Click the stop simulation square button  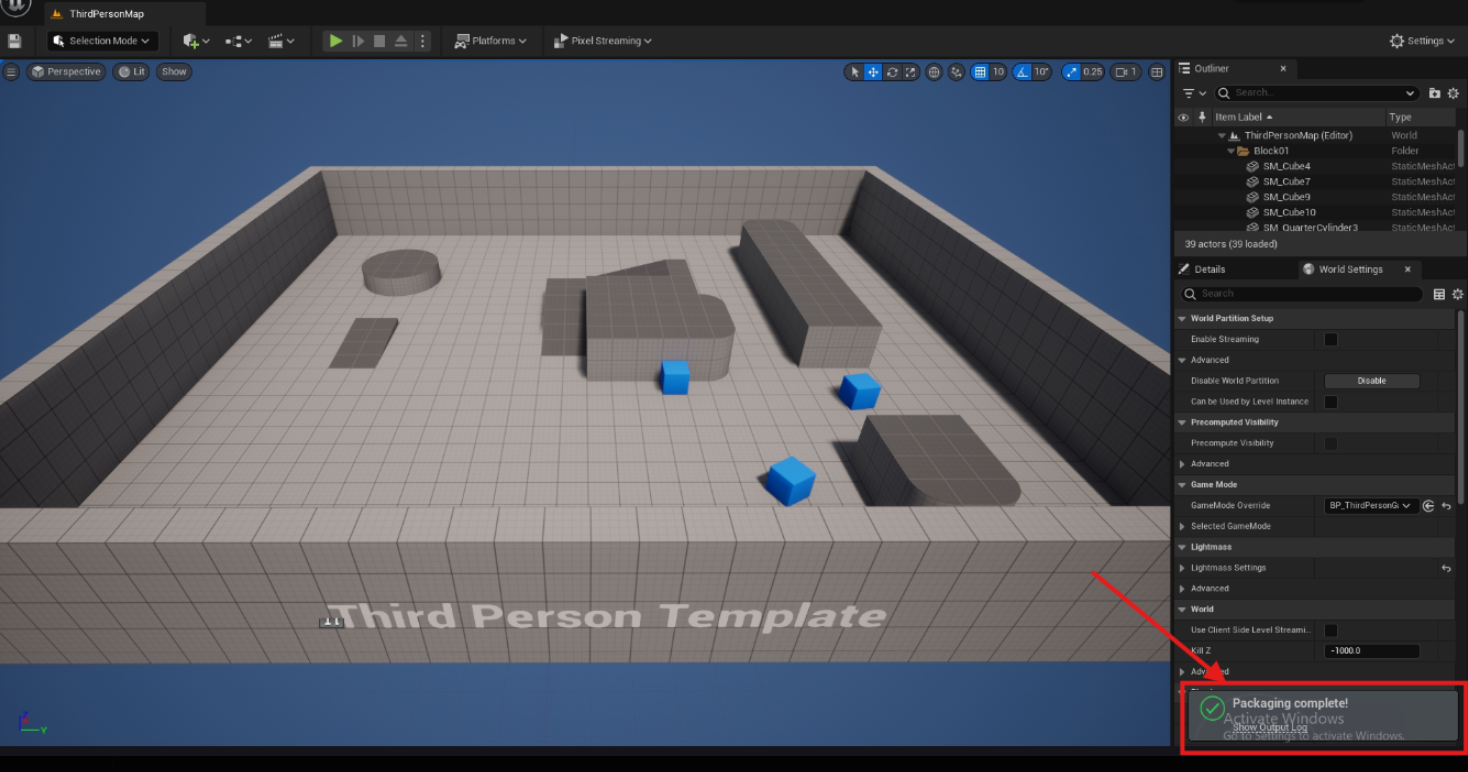[379, 41]
